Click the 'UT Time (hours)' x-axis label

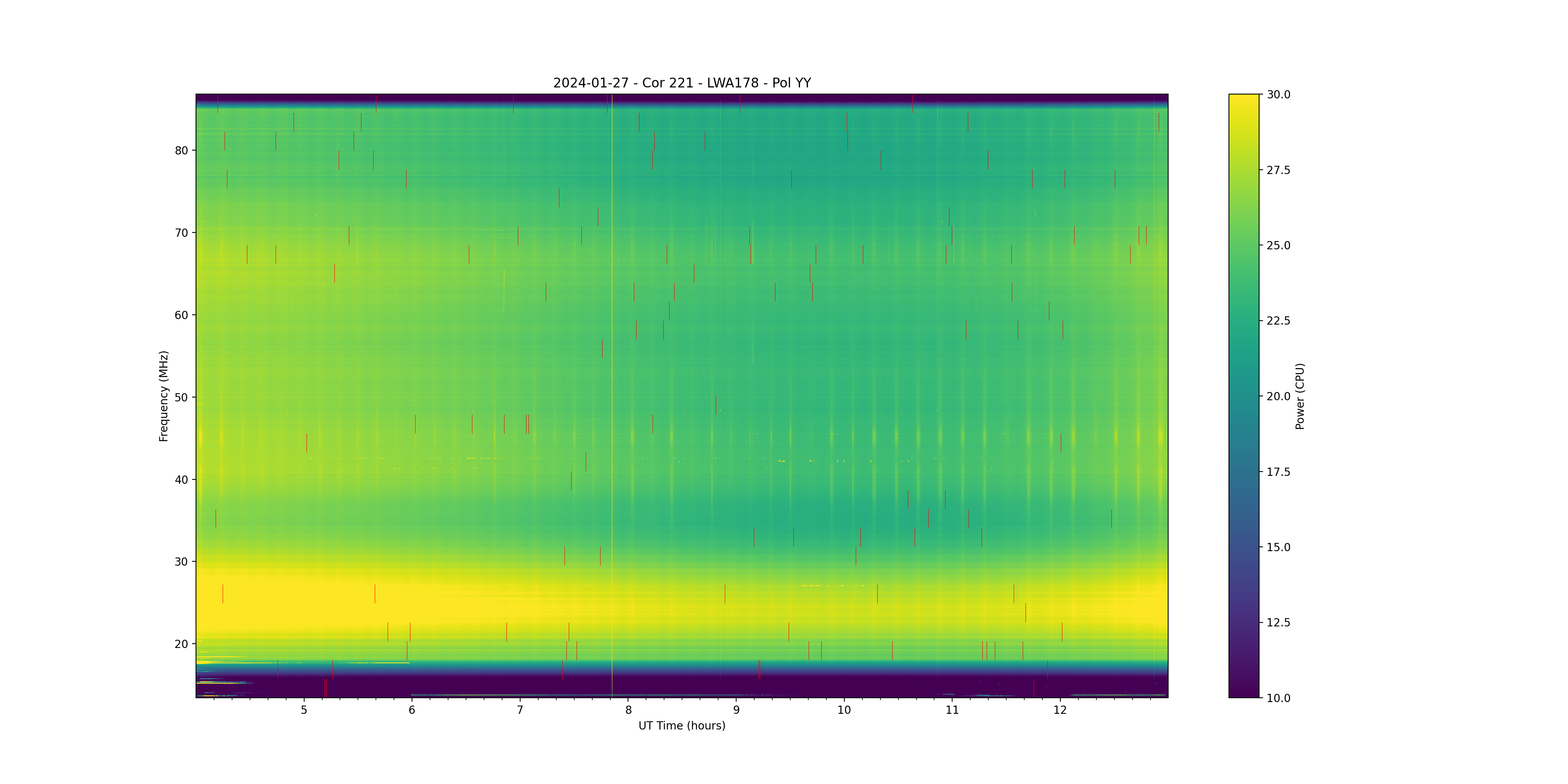(x=682, y=726)
